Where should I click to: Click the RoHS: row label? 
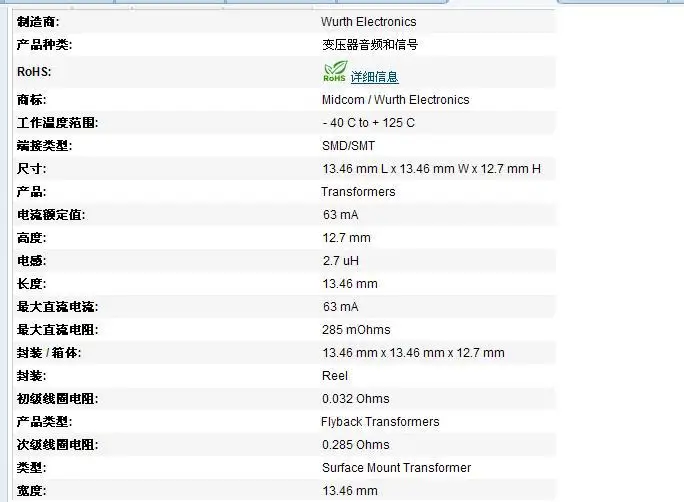tap(34, 72)
